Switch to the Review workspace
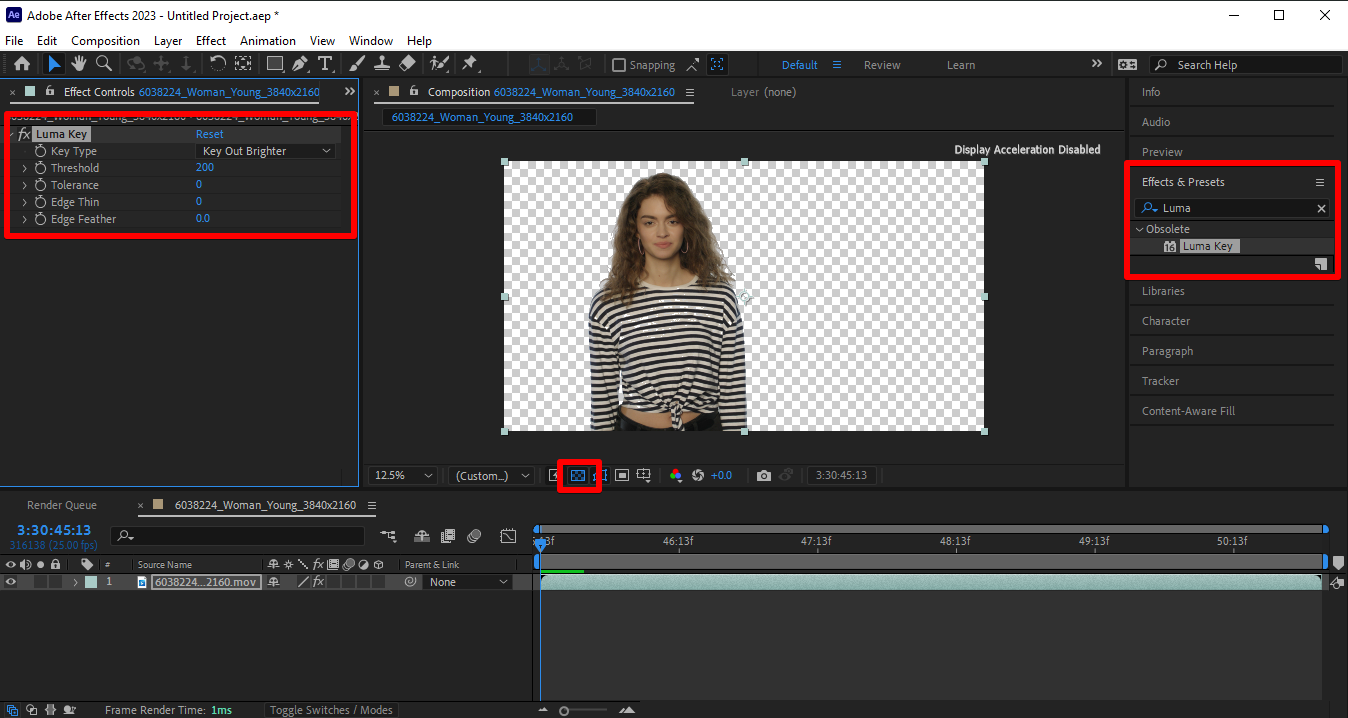The height and width of the screenshot is (718, 1348). (881, 65)
